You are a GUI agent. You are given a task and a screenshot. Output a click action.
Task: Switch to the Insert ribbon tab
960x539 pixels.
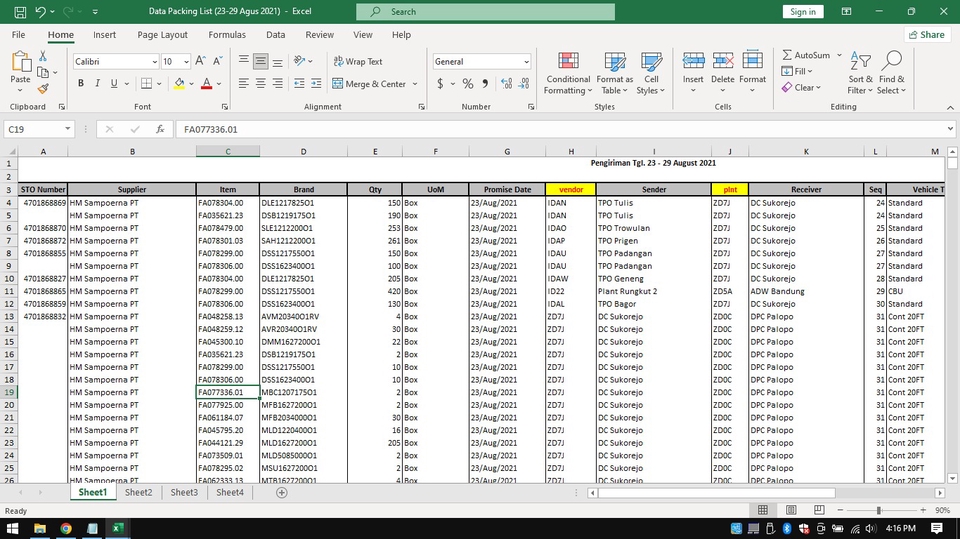click(104, 35)
